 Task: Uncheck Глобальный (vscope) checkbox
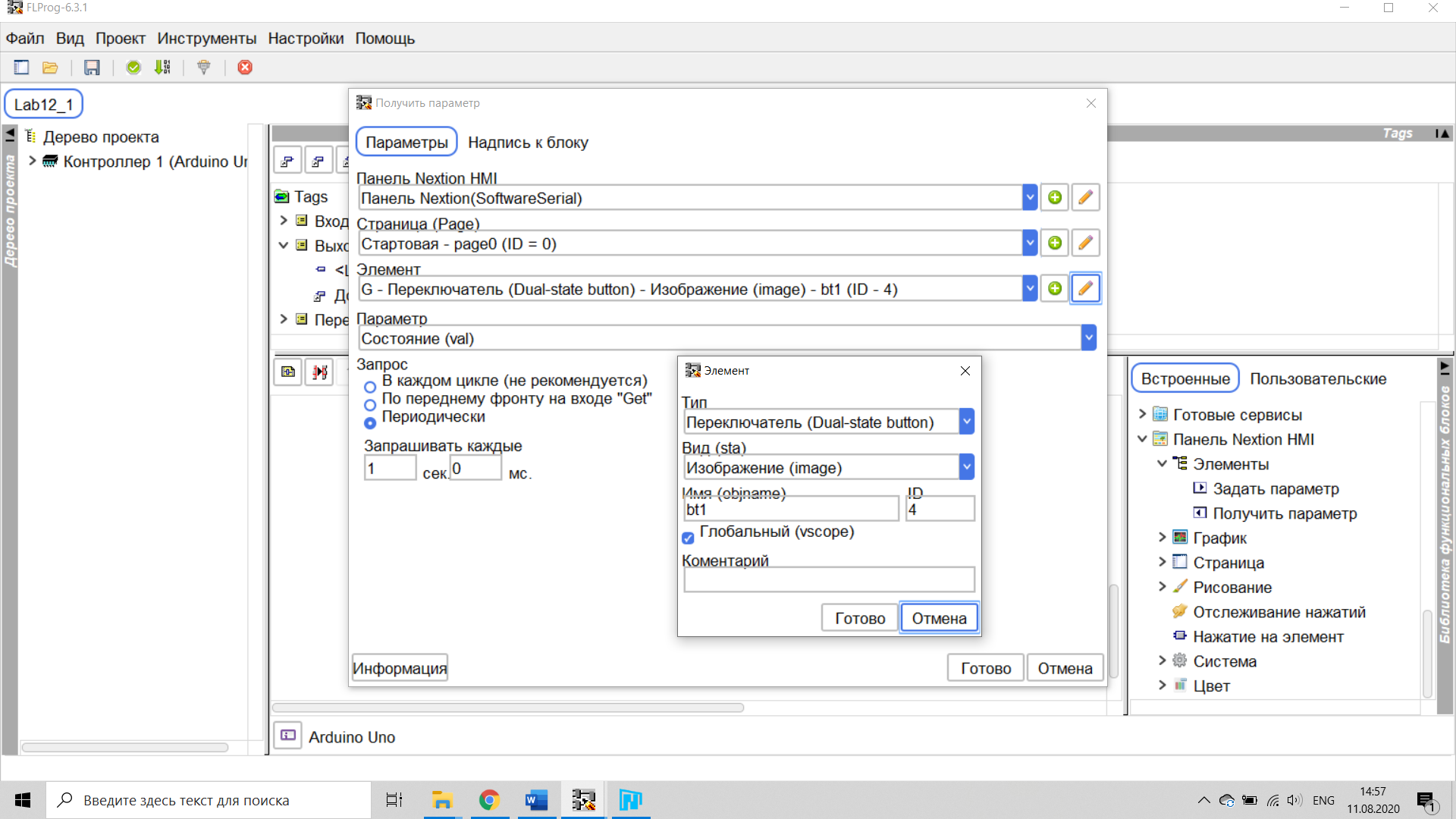pyautogui.click(x=688, y=538)
